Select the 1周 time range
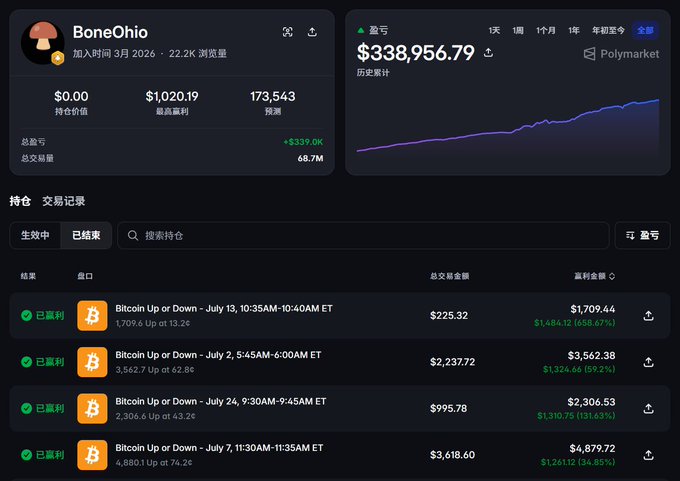This screenshot has width=680, height=481. point(518,30)
